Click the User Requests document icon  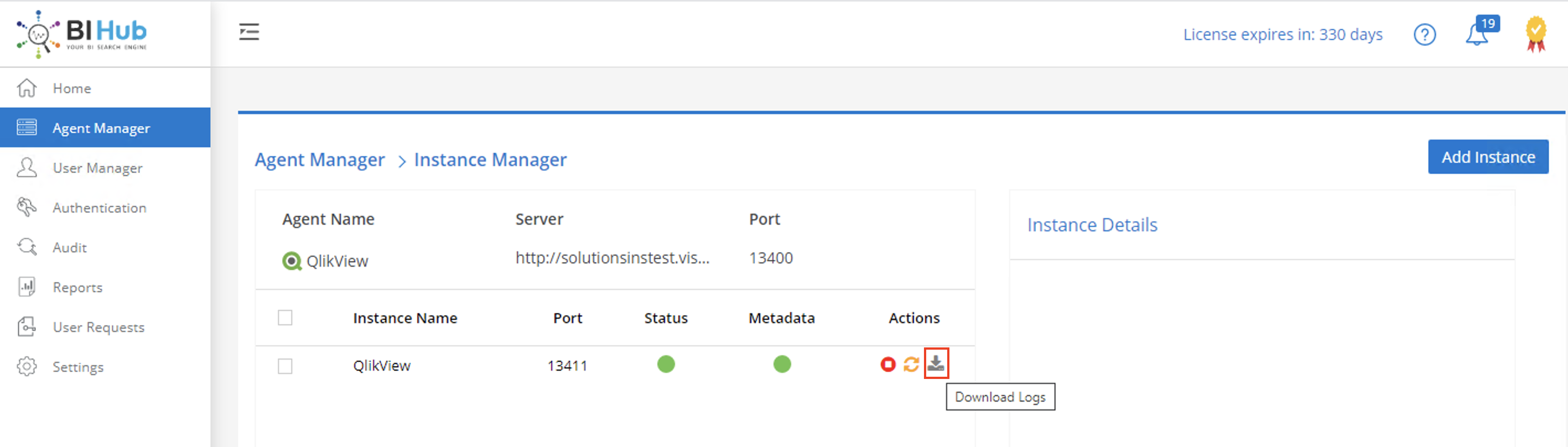(27, 327)
